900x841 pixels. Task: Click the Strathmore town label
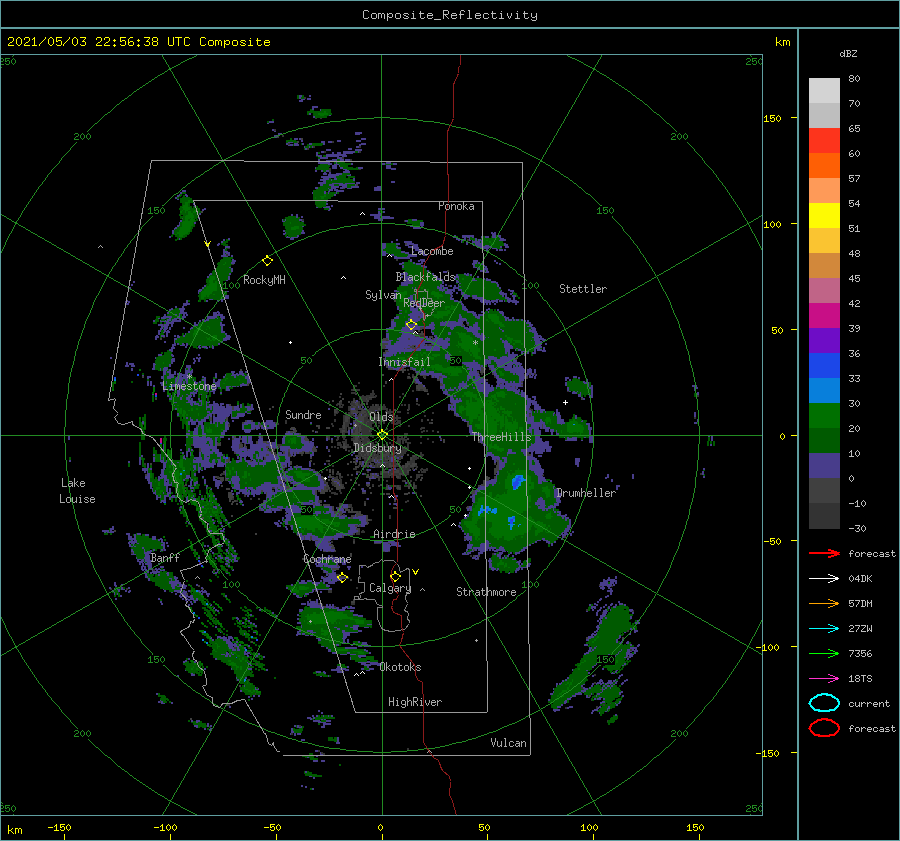(x=486, y=592)
